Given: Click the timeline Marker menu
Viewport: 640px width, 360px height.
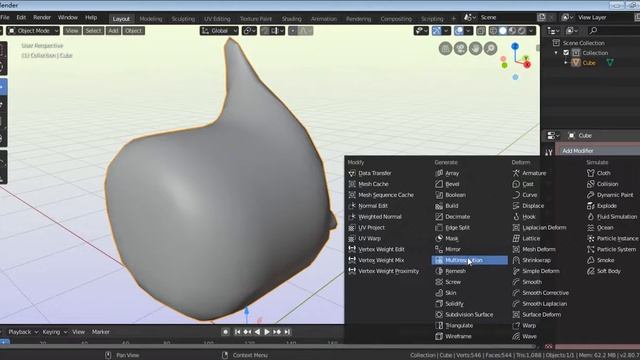Looking at the screenshot, I should click(x=100, y=332).
